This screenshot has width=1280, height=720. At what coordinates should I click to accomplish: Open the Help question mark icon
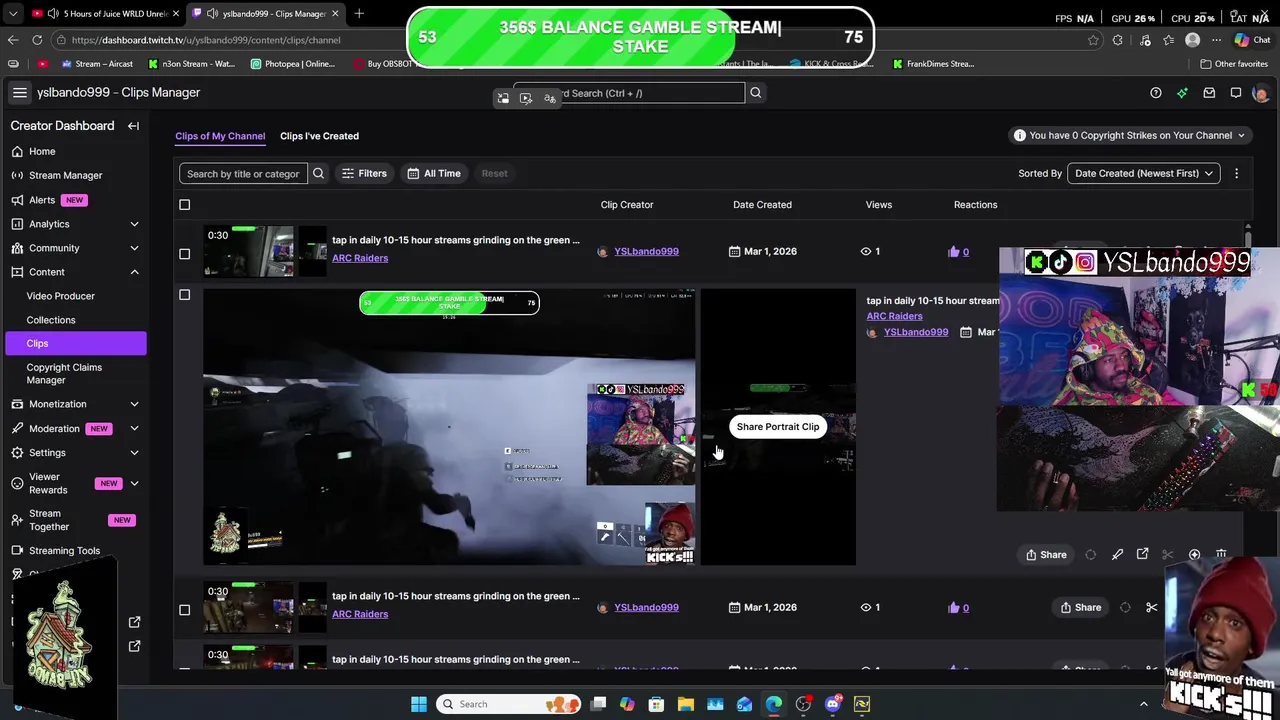[x=1156, y=93]
